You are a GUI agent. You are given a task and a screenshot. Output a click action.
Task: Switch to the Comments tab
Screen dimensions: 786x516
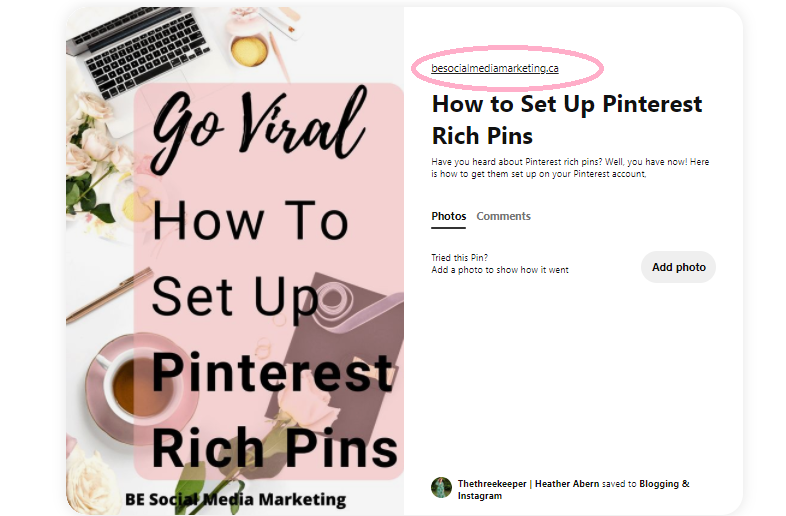pos(503,216)
